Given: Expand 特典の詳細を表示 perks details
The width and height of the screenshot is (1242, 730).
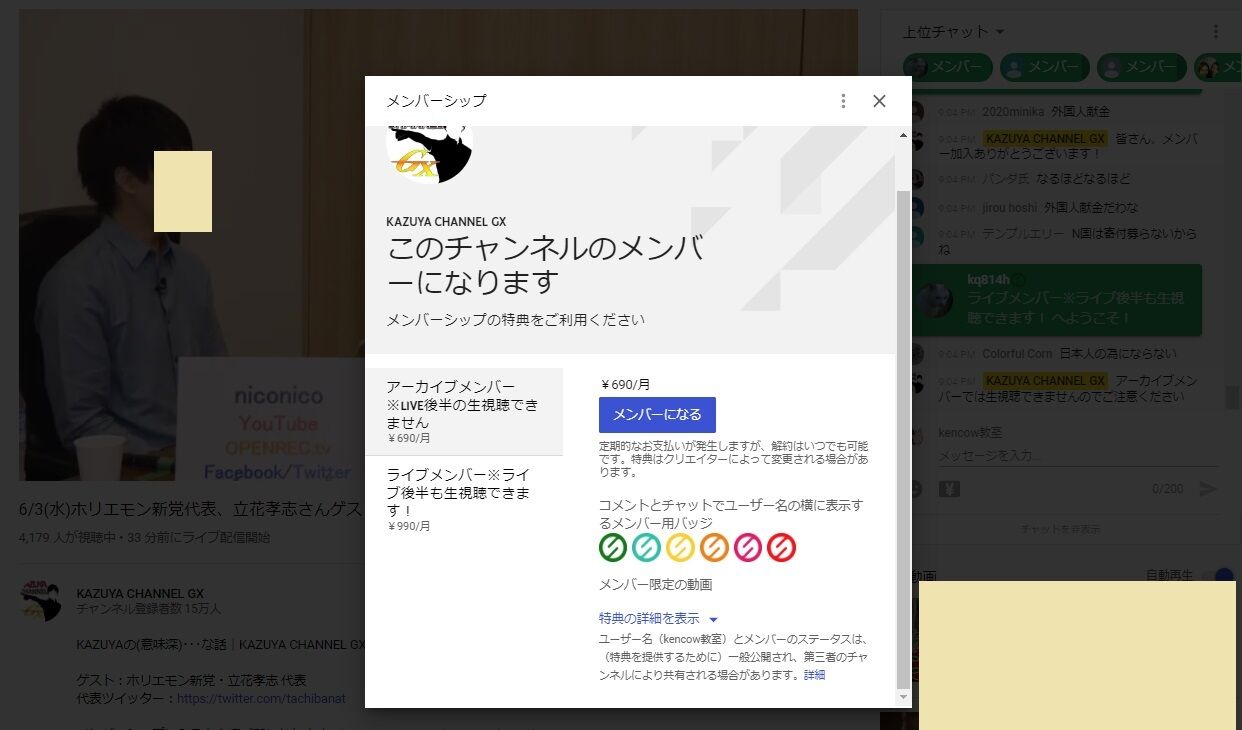Looking at the screenshot, I should [x=658, y=618].
